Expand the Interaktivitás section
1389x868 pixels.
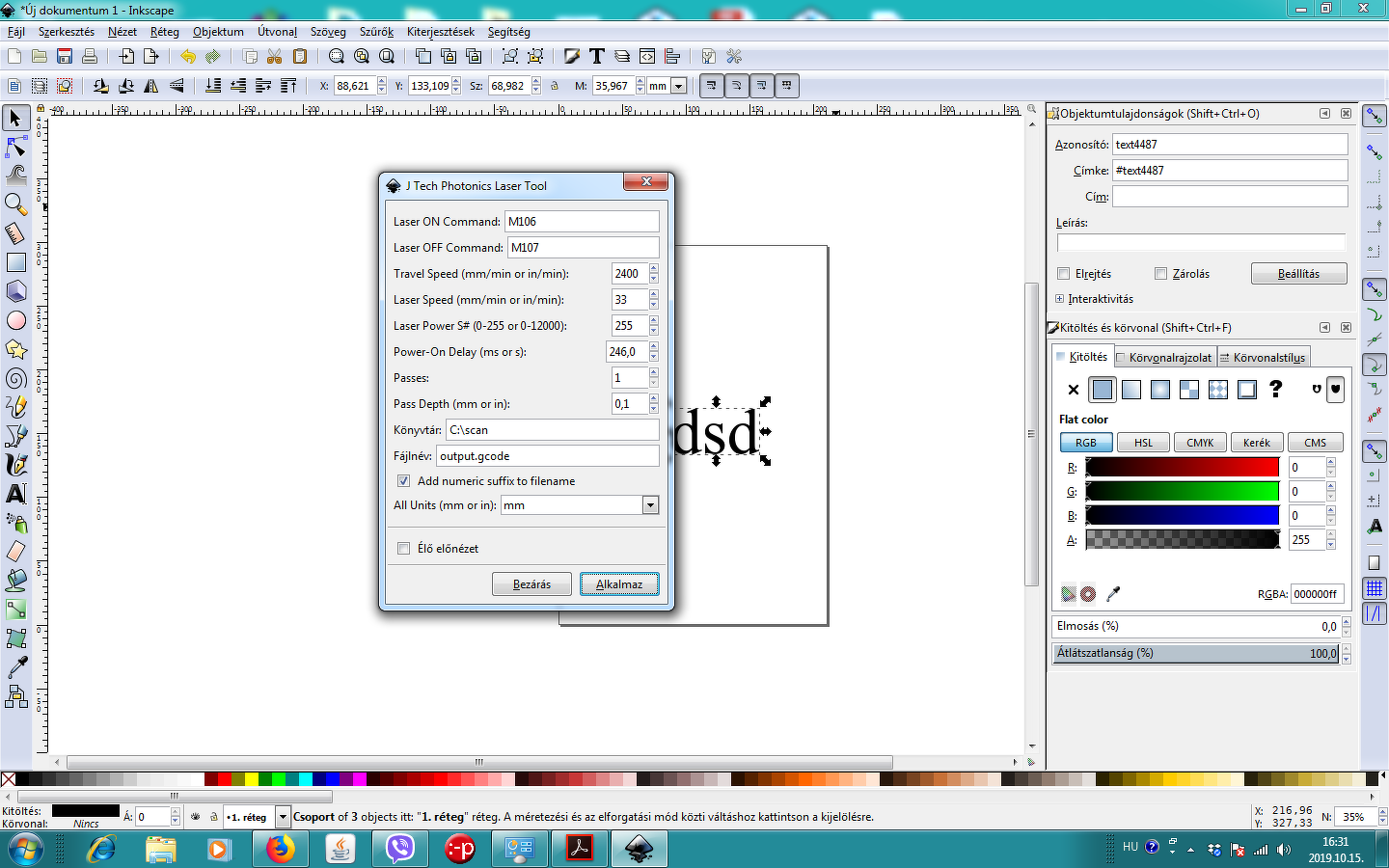pos(1060,299)
